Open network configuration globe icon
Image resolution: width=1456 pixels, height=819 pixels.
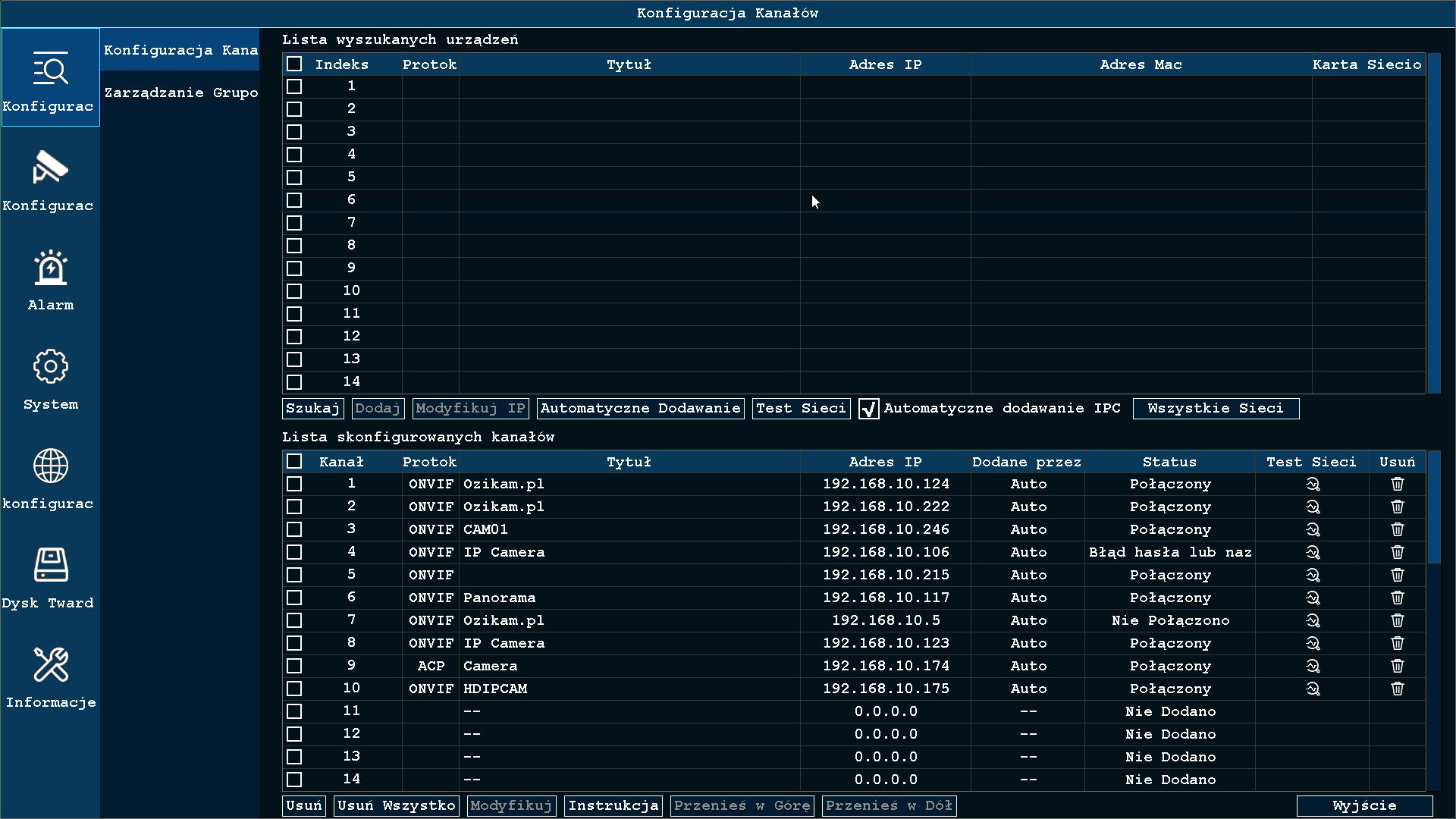coord(50,466)
